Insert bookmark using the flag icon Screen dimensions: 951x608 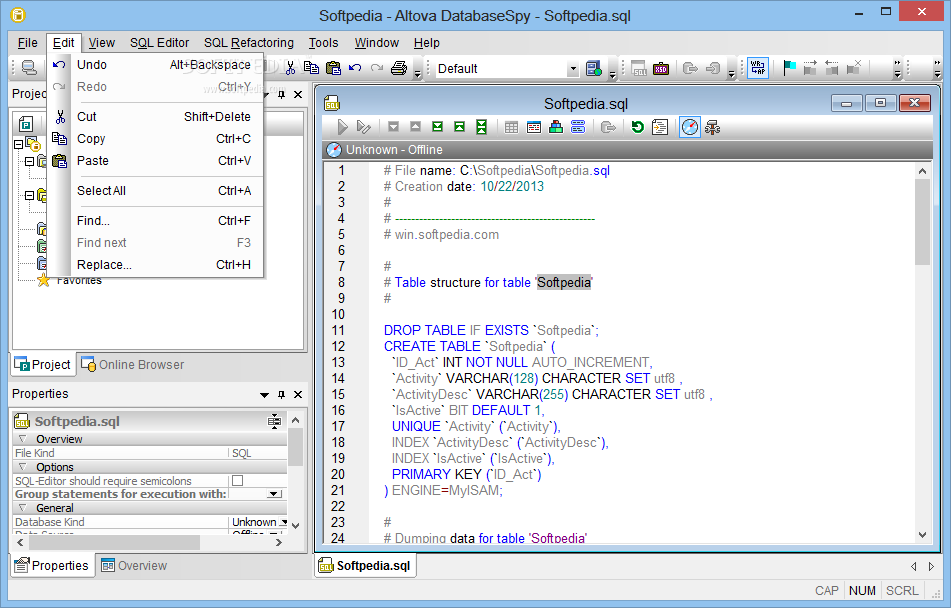click(x=789, y=68)
